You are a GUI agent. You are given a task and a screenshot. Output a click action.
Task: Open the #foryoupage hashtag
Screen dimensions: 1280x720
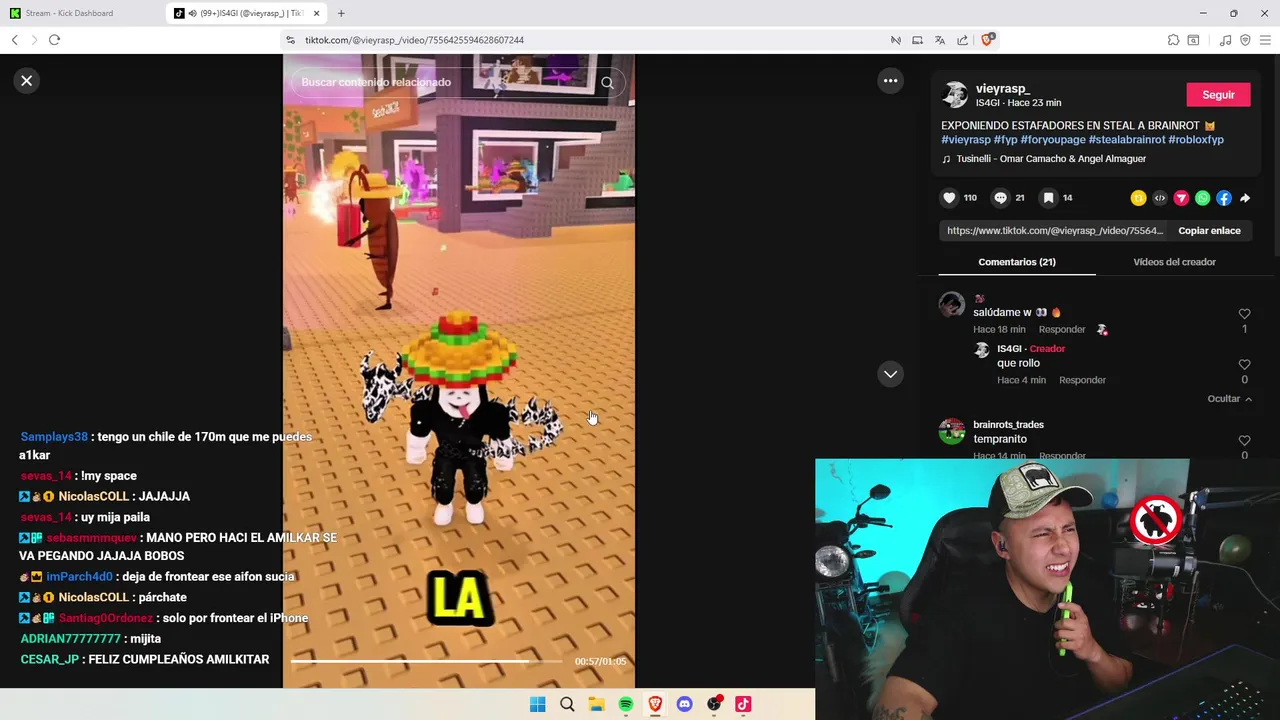click(1053, 140)
